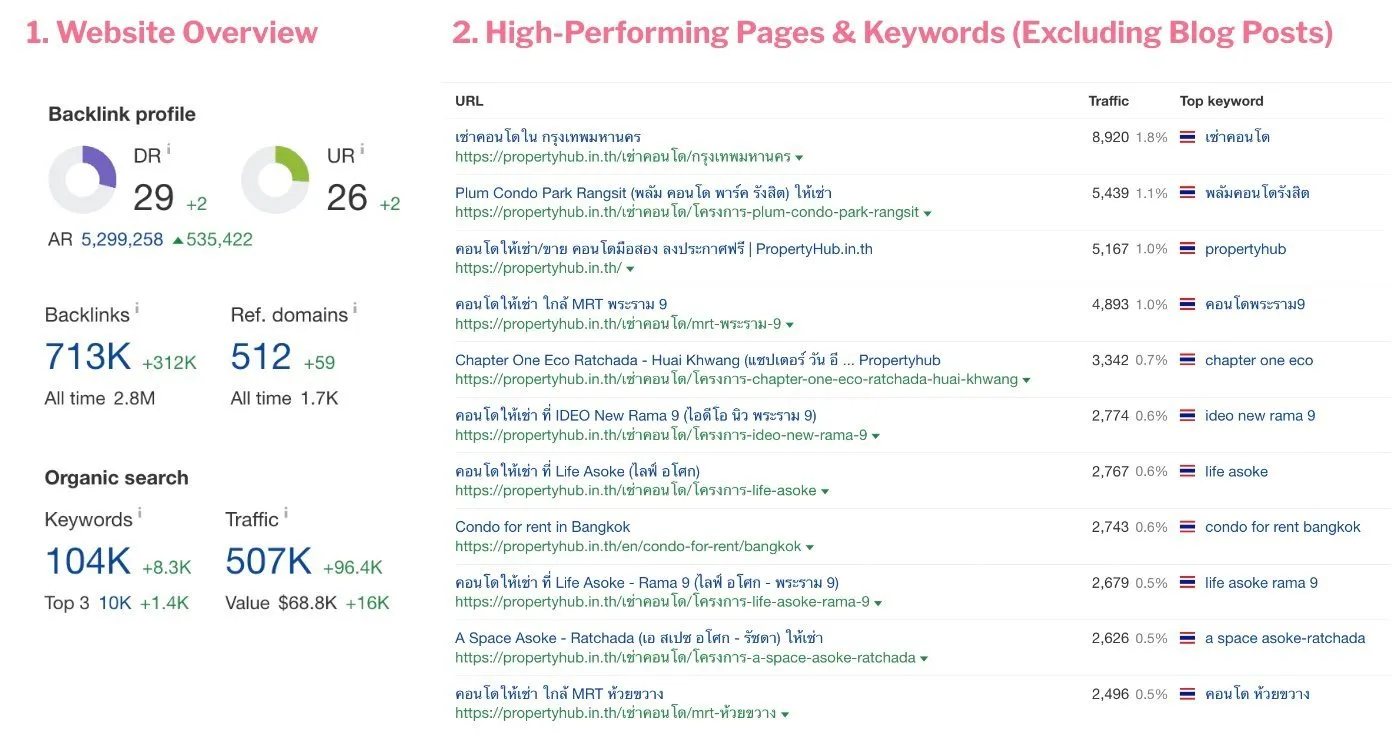Click the green UR donut chart
The height and width of the screenshot is (754, 1398).
pos(275,180)
